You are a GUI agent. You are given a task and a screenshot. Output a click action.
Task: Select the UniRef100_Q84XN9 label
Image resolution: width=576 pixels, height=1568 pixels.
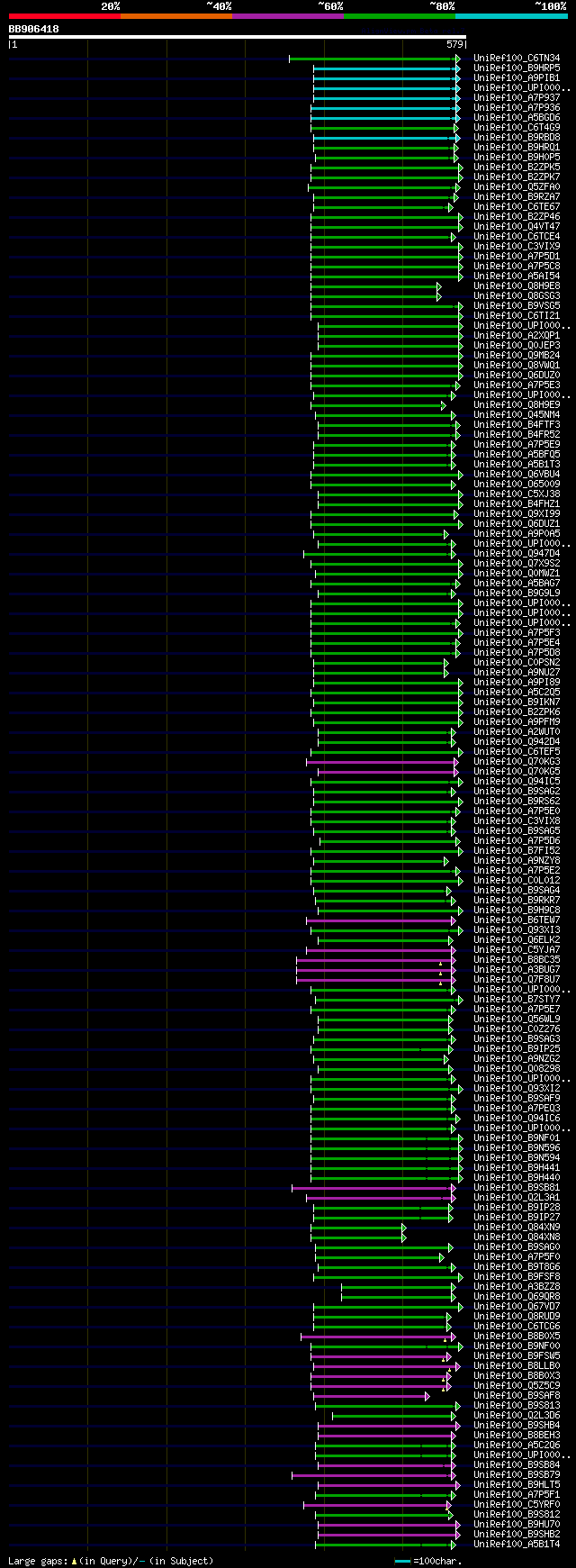517,1228
